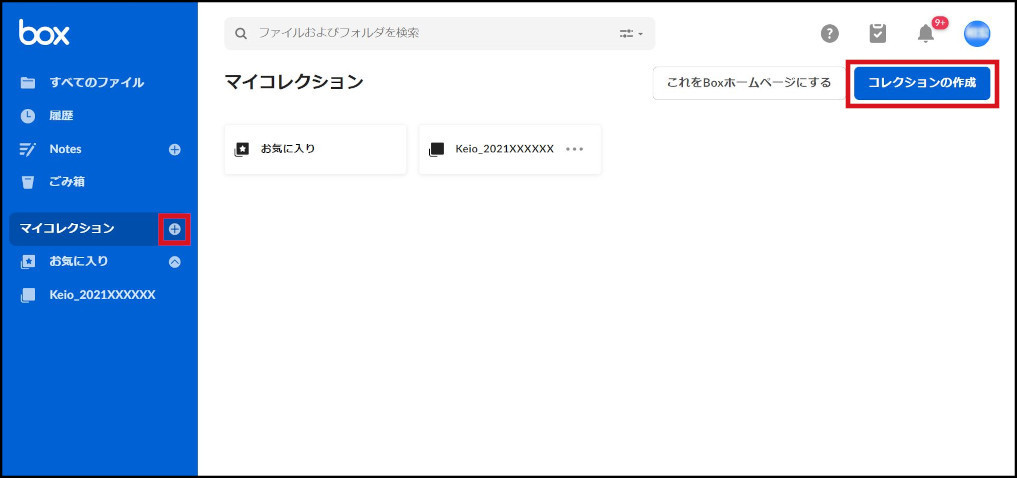Click the plus icon beside マイコレクション
This screenshot has height=478, width=1017.
[x=174, y=229]
